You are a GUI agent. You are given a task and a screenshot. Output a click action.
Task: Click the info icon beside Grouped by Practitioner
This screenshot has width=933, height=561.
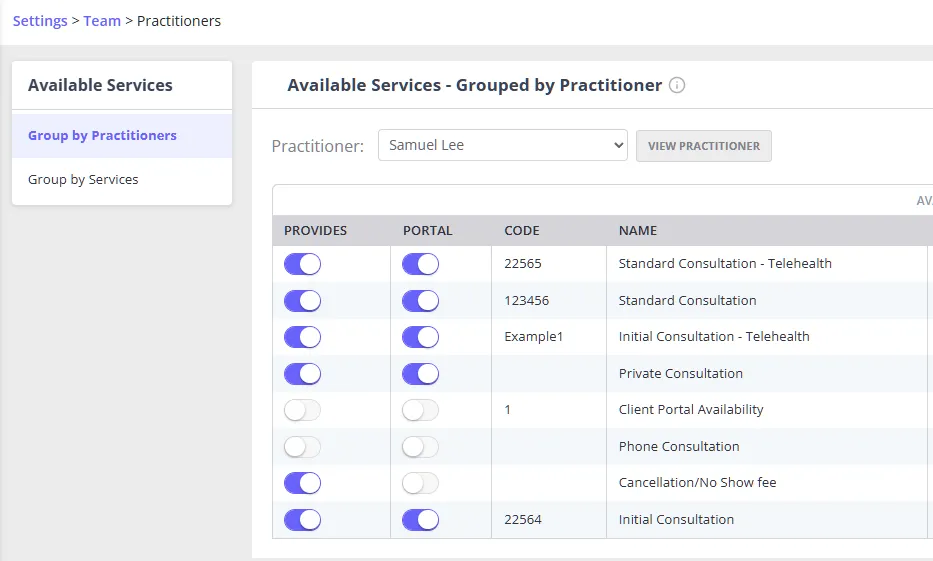(x=677, y=85)
